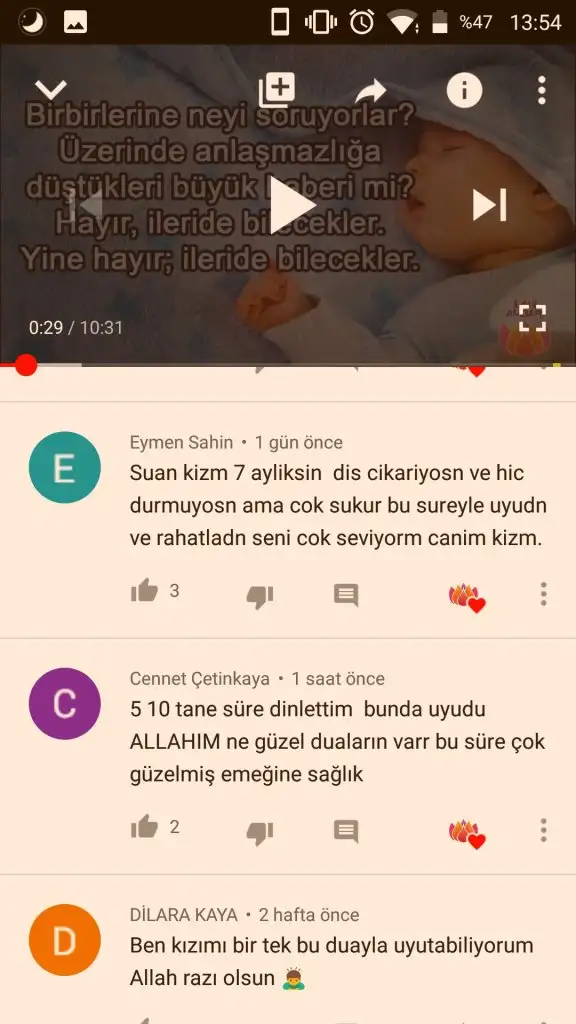Like Eymen Sahin's comment
576x1024 pixels.
[144, 590]
